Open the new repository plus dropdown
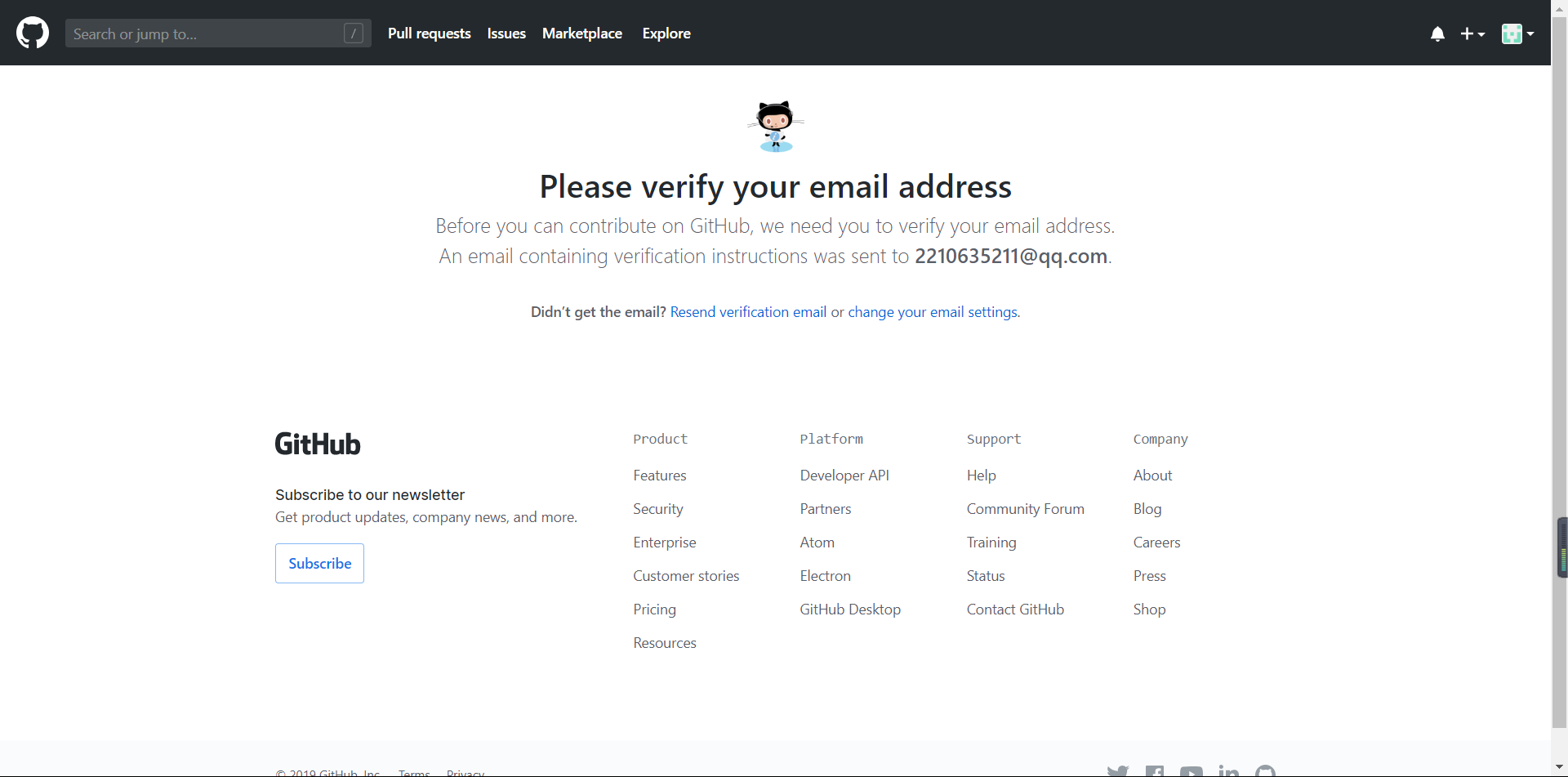The height and width of the screenshot is (777, 1568). point(1472,33)
